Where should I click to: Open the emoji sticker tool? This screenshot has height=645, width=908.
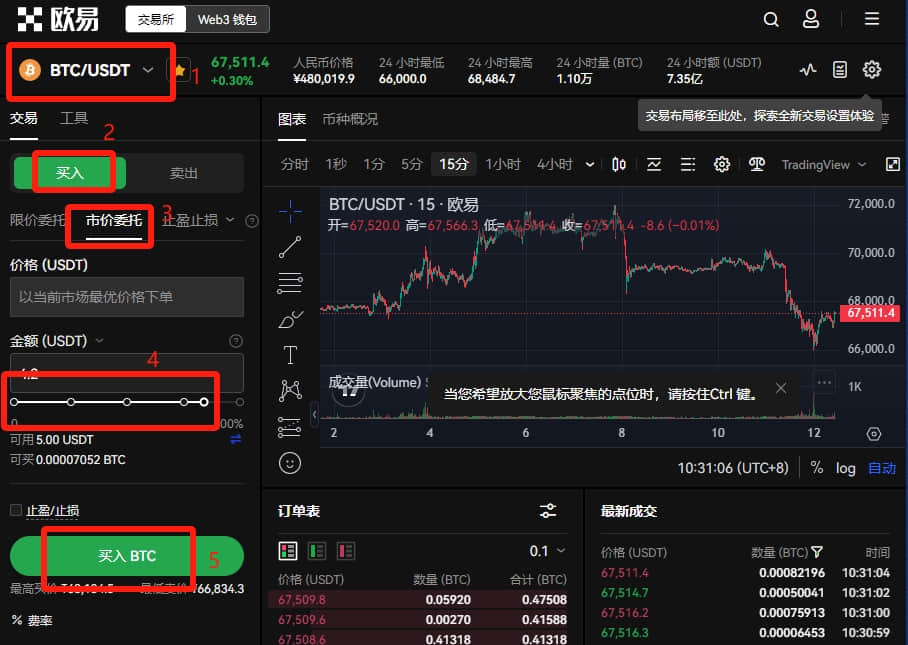(290, 463)
